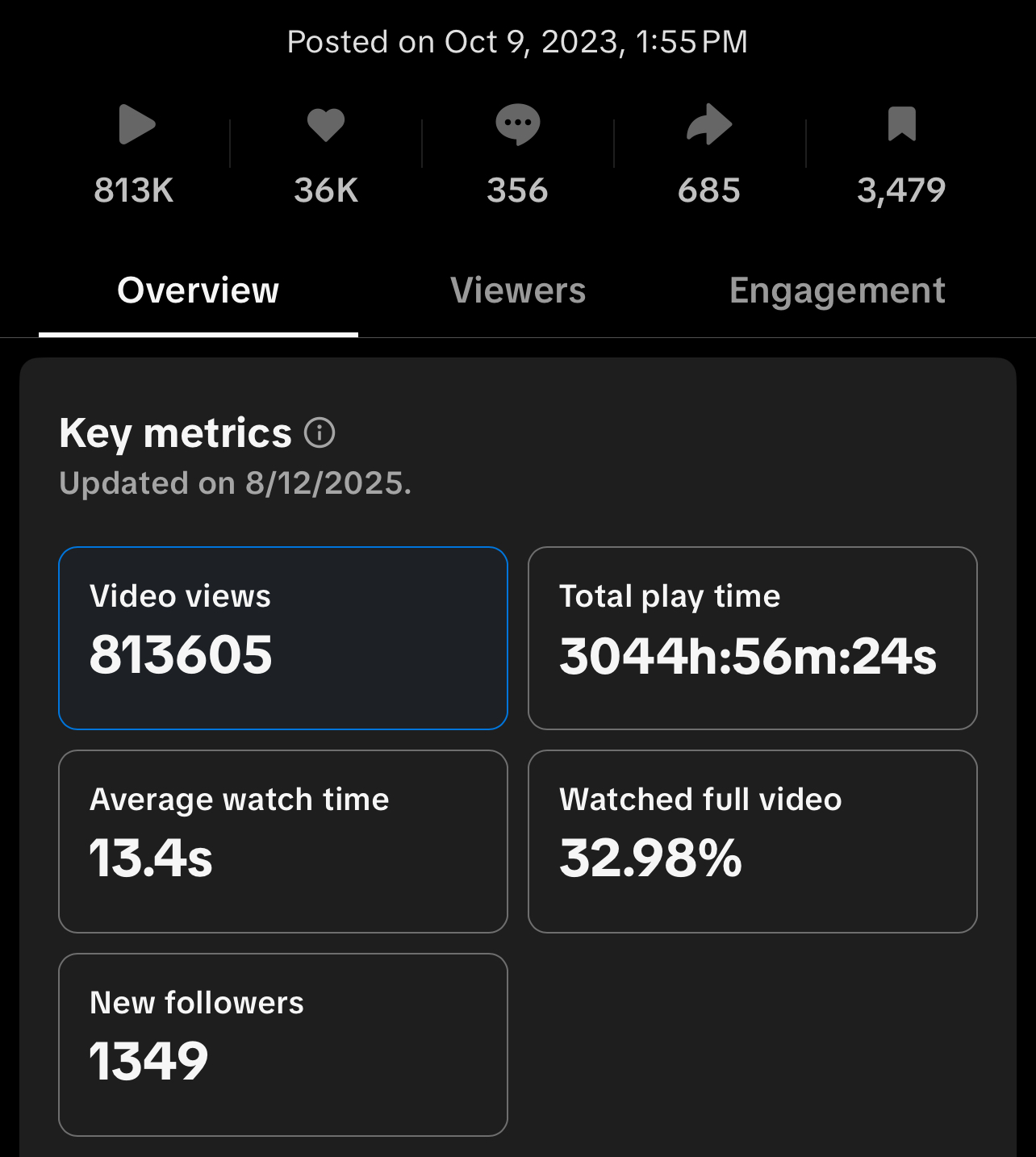Tap the 36K likes count
Image resolution: width=1036 pixels, height=1157 pixels.
pos(326,191)
